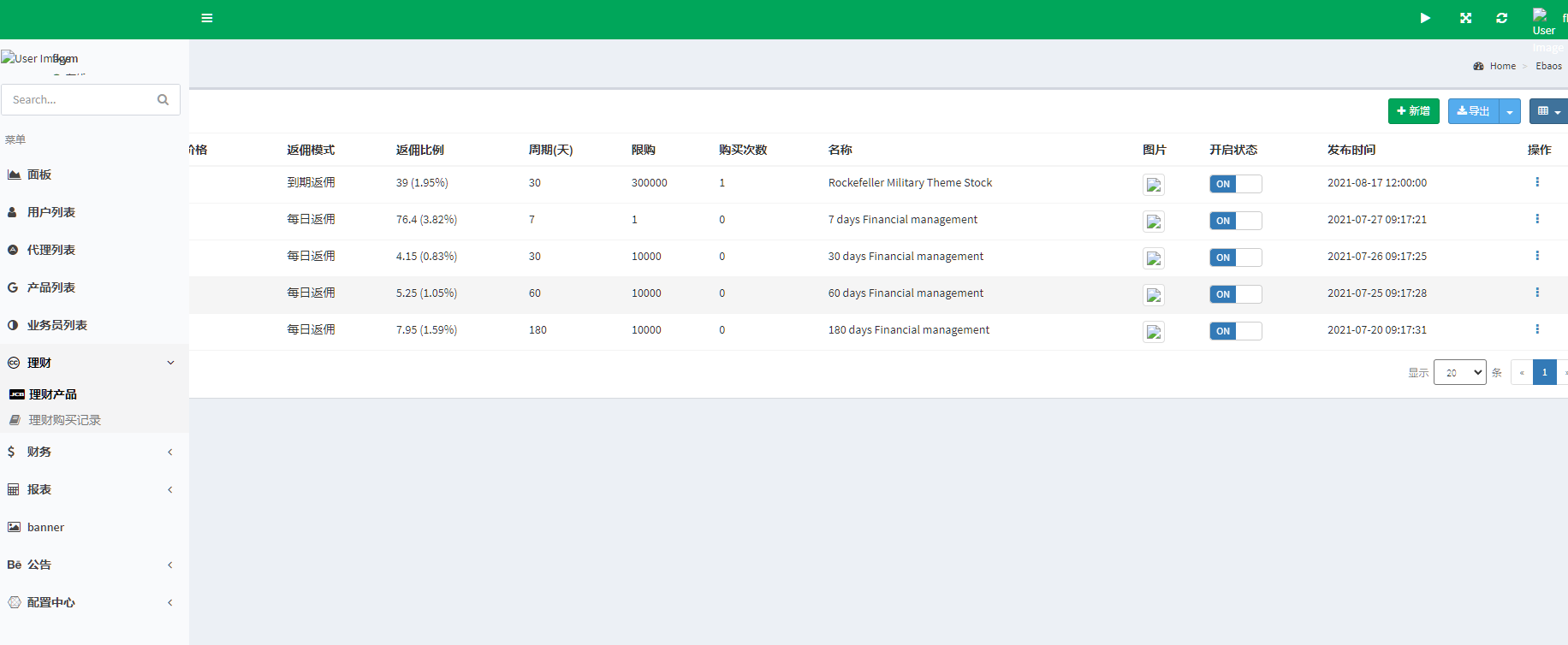Toggle off Rockefeller Military Theme Stock status

1235,184
